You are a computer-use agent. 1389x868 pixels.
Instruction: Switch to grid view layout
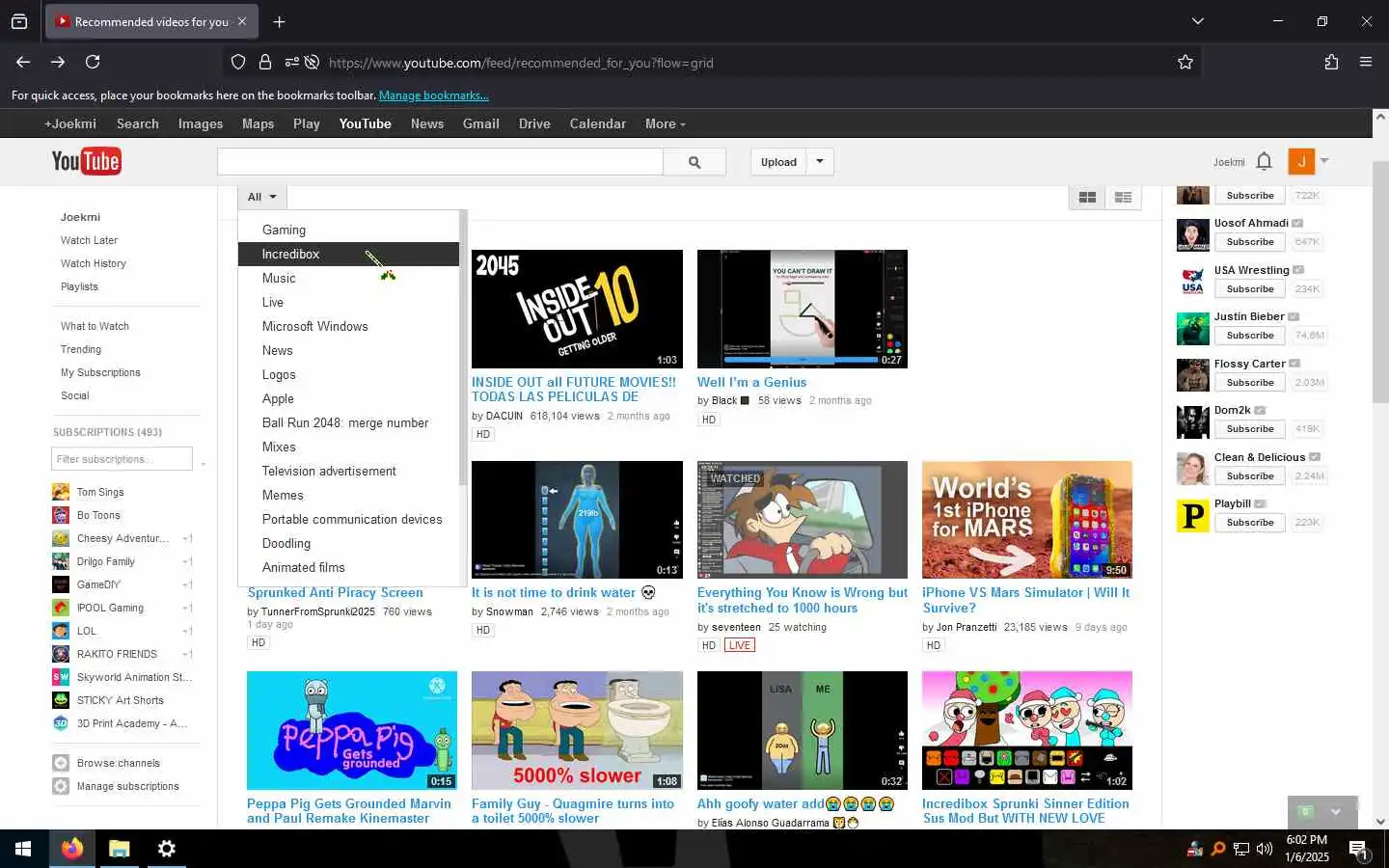(x=1087, y=197)
